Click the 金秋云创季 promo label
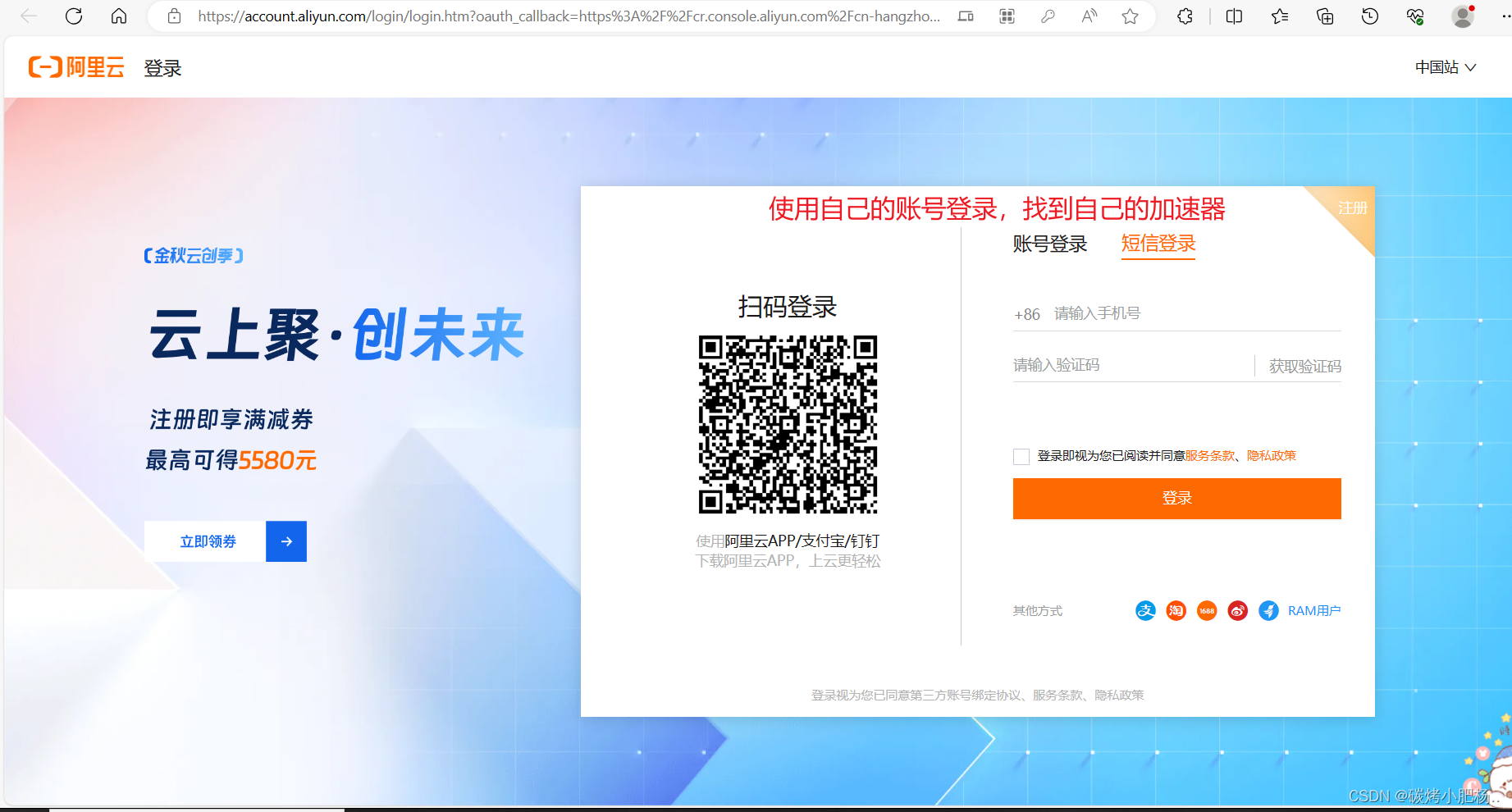Viewport: 1512px width, 812px height. click(x=194, y=256)
